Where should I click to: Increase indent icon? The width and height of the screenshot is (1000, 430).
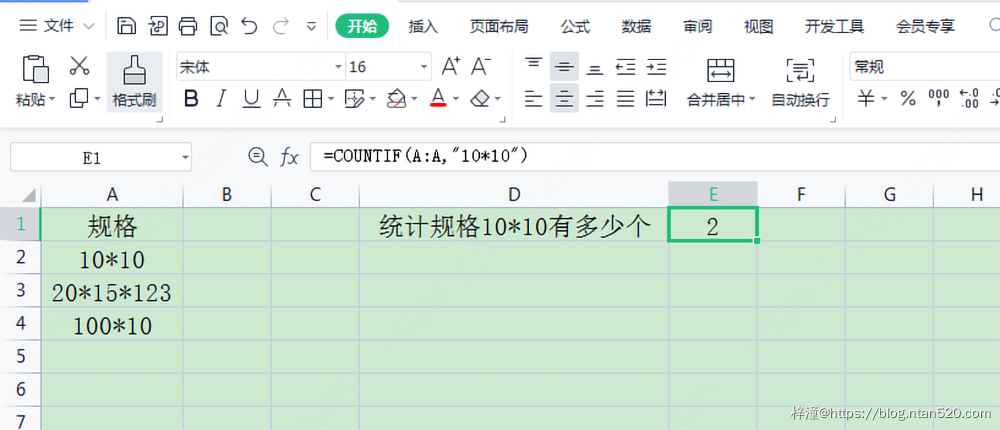click(x=656, y=66)
